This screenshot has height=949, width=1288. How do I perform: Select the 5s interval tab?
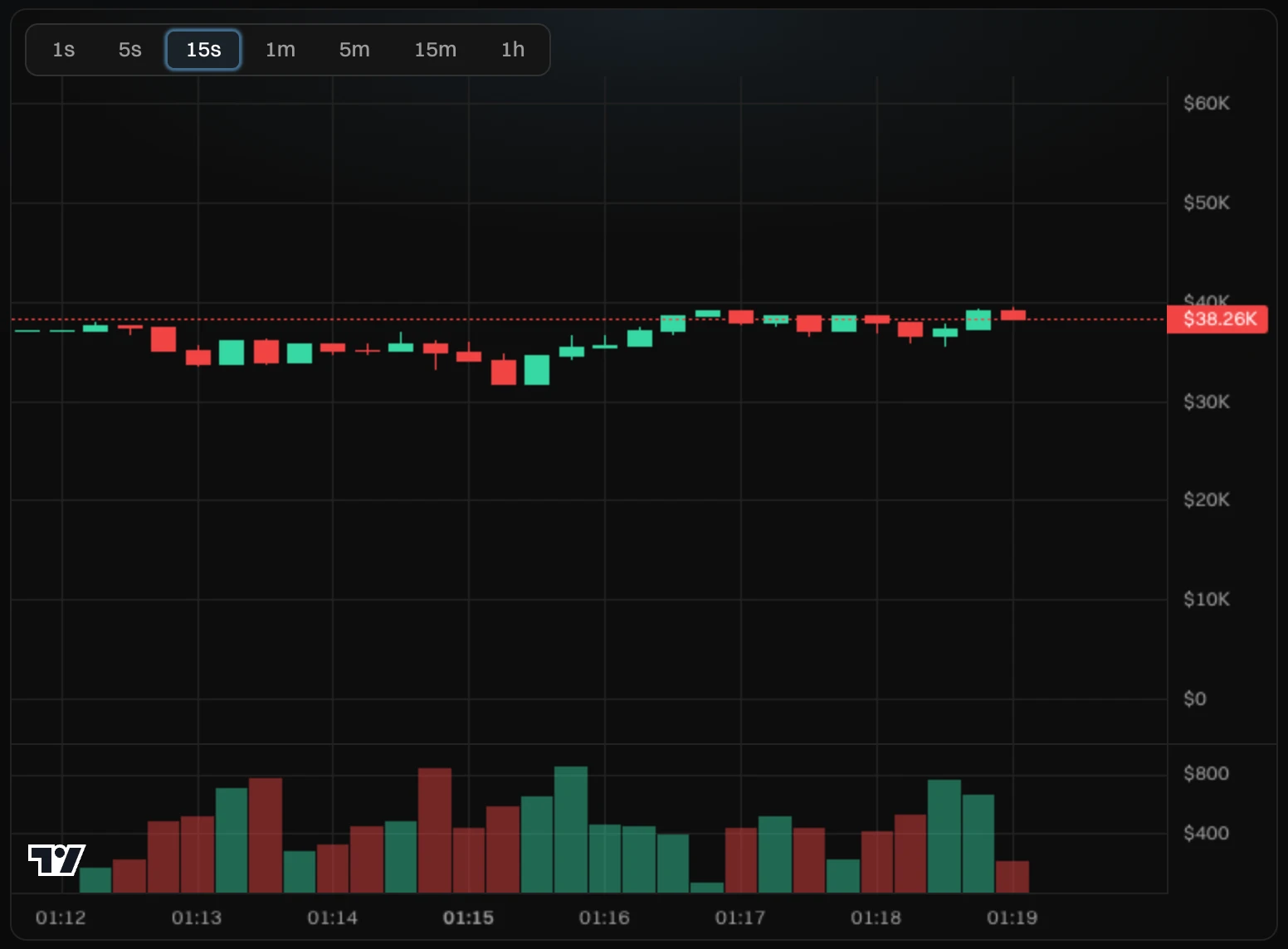point(130,50)
